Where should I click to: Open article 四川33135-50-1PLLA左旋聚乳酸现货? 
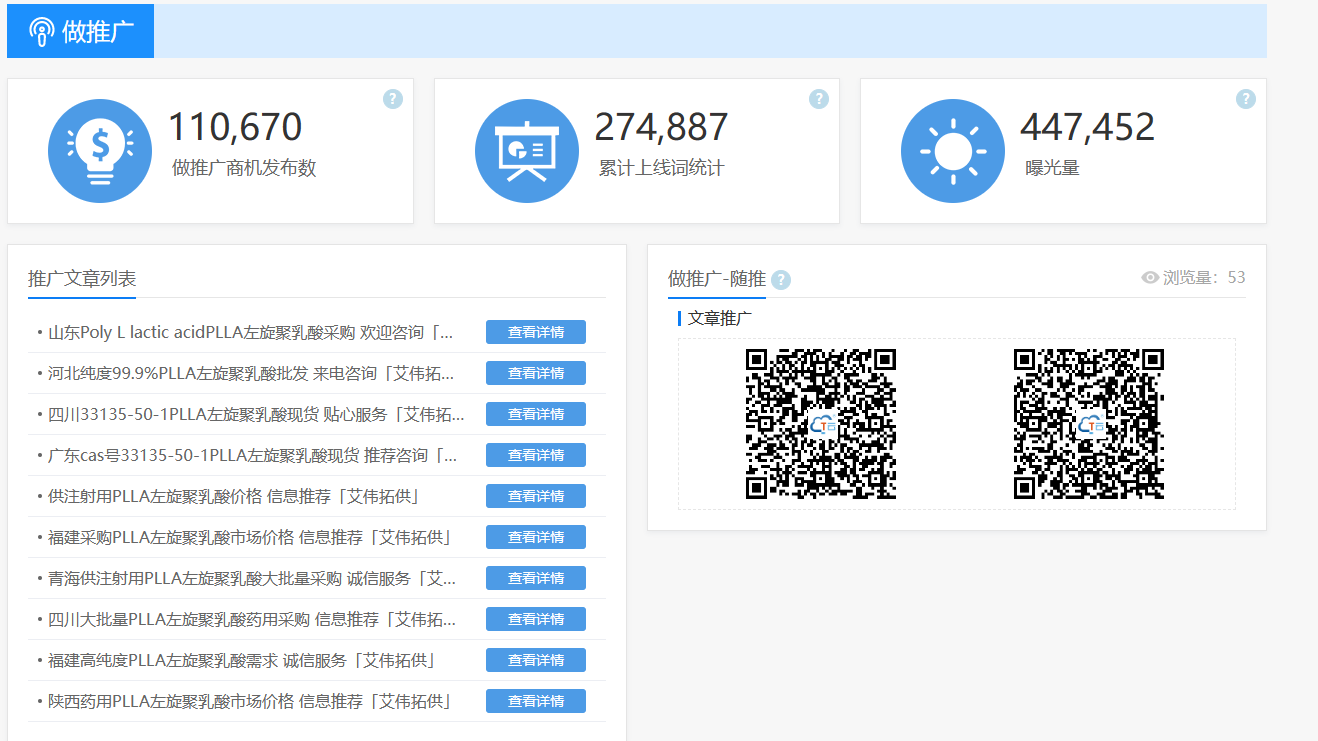[256, 414]
